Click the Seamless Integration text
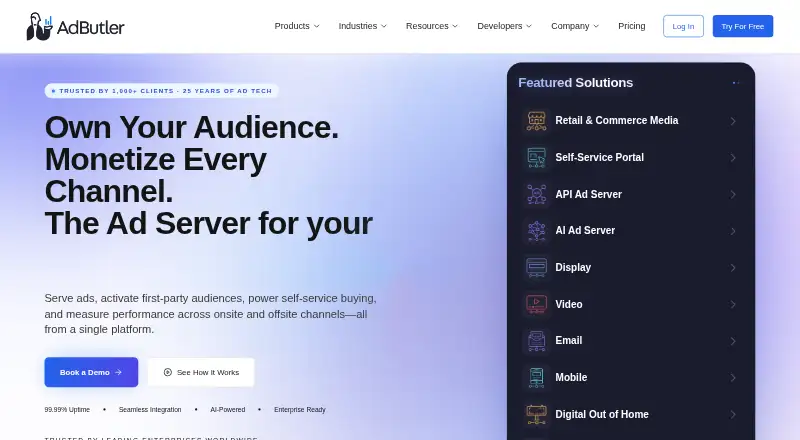The width and height of the screenshot is (800, 440). click(x=150, y=409)
